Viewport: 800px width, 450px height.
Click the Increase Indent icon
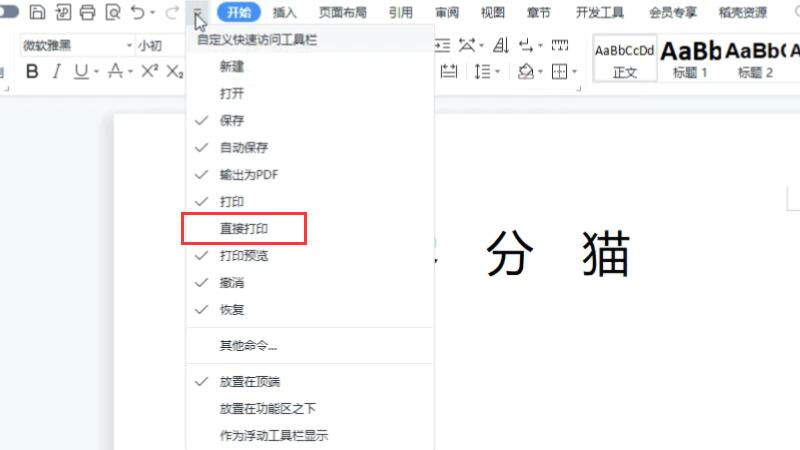[x=442, y=45]
